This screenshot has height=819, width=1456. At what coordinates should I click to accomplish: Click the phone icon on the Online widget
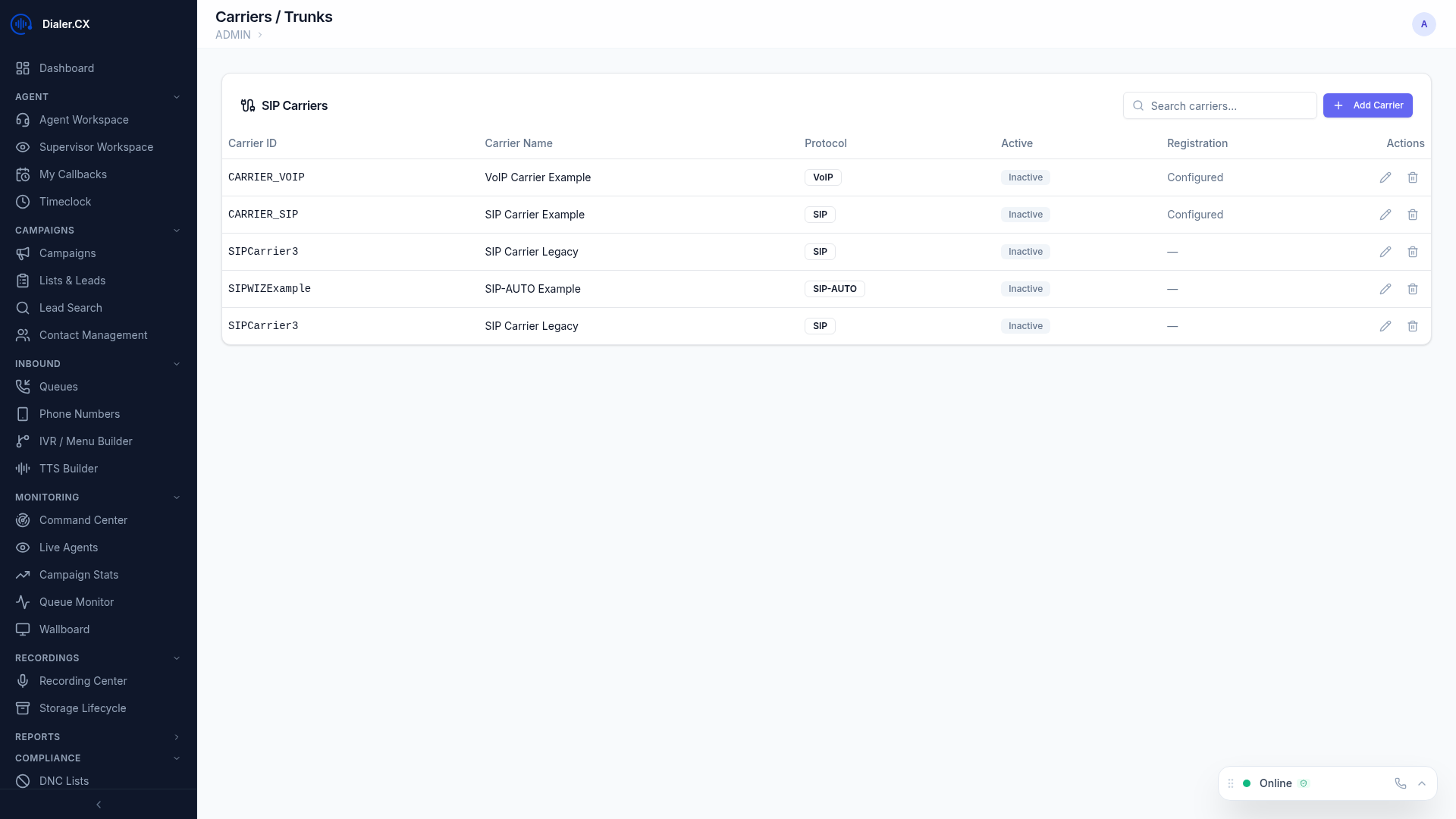click(x=1400, y=783)
